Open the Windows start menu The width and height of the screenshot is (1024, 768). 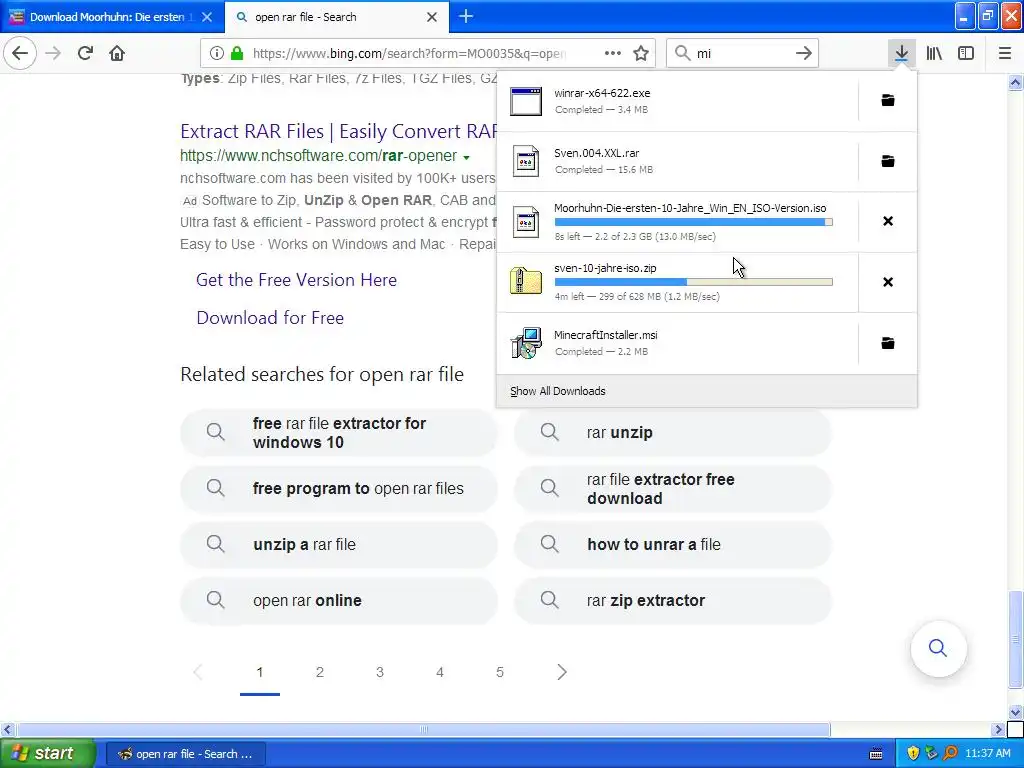tap(48, 753)
